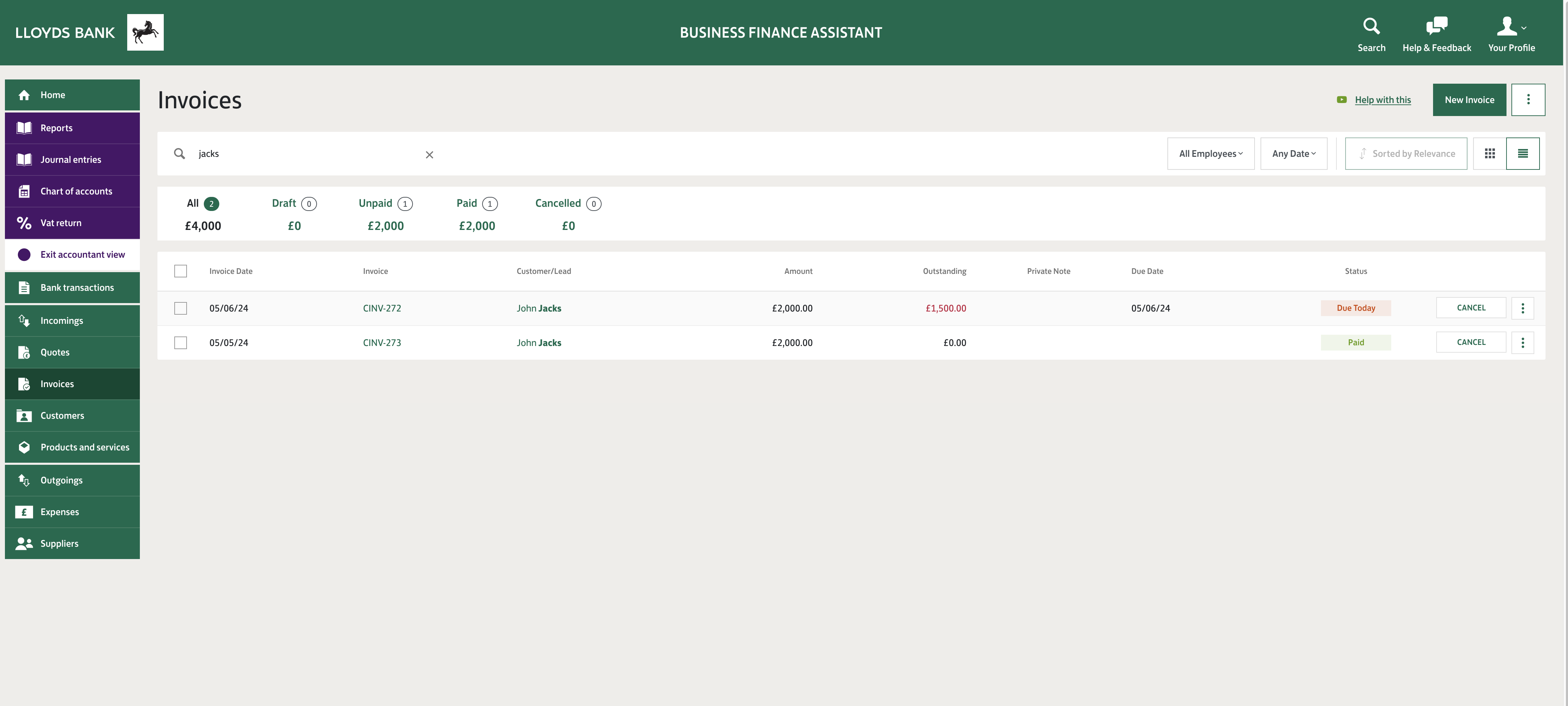Screen dimensions: 1568x706
Task: Expand the All Employees dropdown
Action: [x=1210, y=154]
